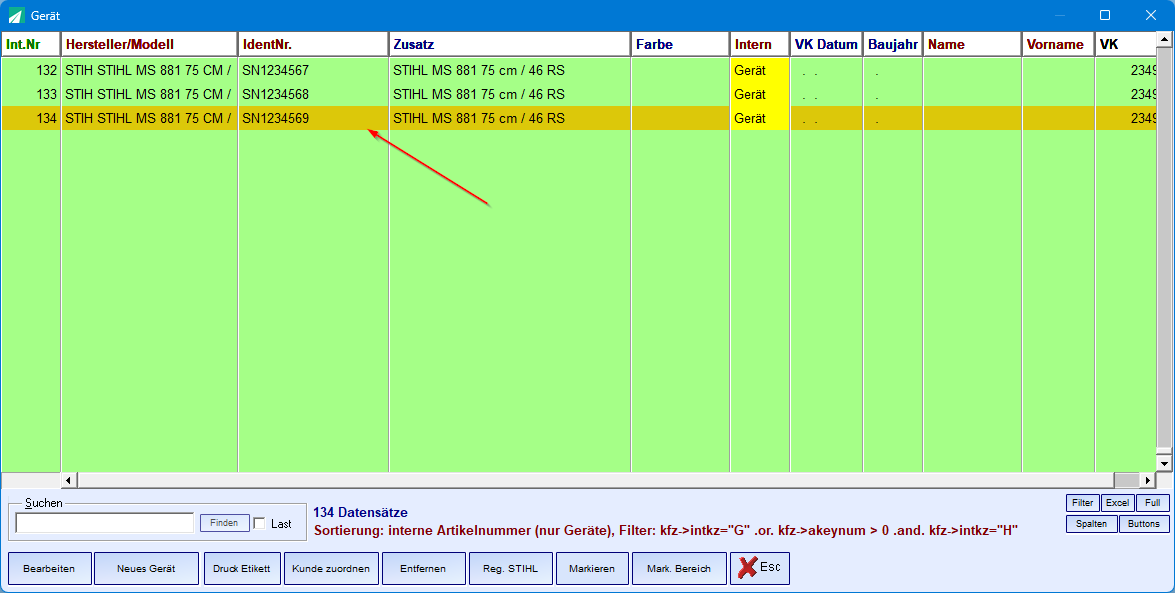Click the Baujahr column header
The height and width of the screenshot is (593, 1175).
click(x=892, y=44)
